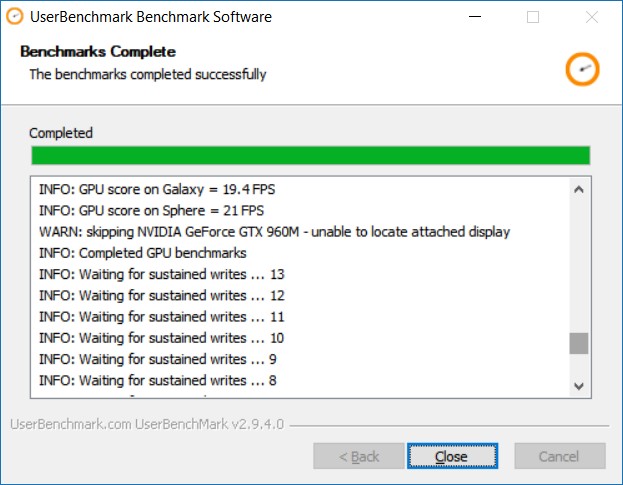Image resolution: width=623 pixels, height=485 pixels.
Task: Click the sustained writes 8 log line
Action: point(158,380)
